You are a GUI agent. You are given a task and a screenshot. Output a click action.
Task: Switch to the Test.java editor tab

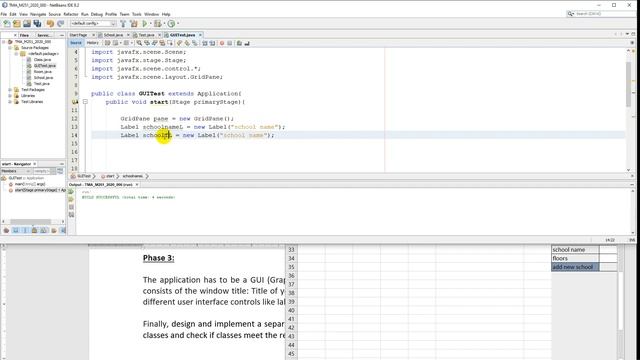(x=146, y=35)
